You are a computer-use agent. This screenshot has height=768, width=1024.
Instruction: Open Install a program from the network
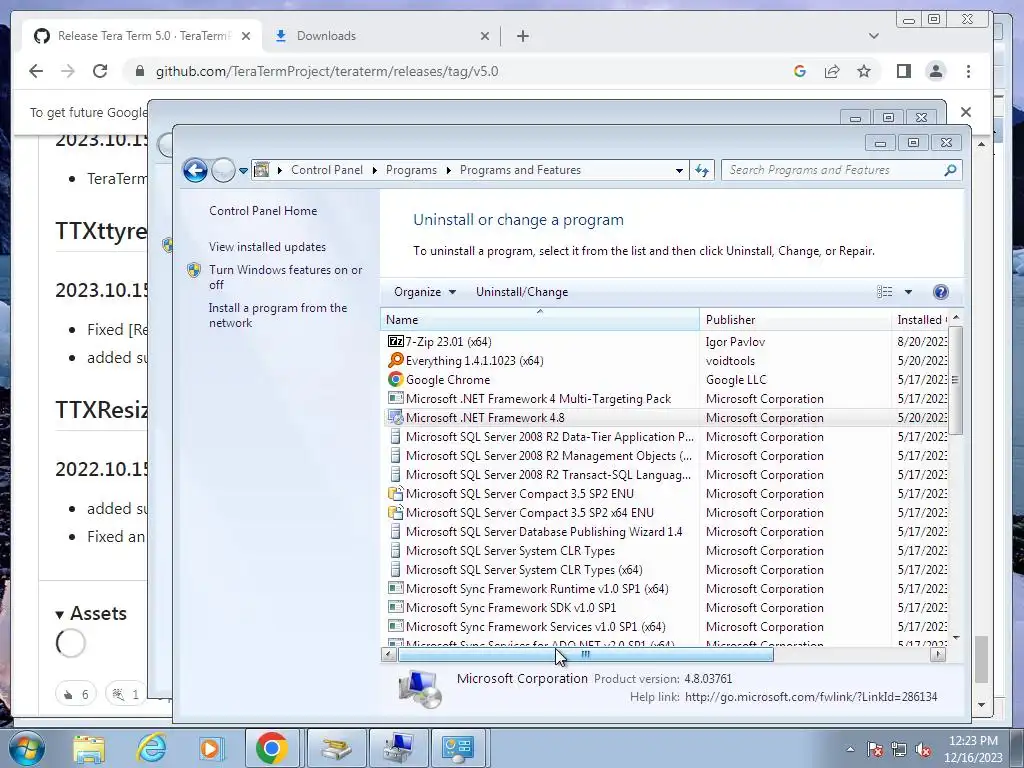tap(278, 315)
